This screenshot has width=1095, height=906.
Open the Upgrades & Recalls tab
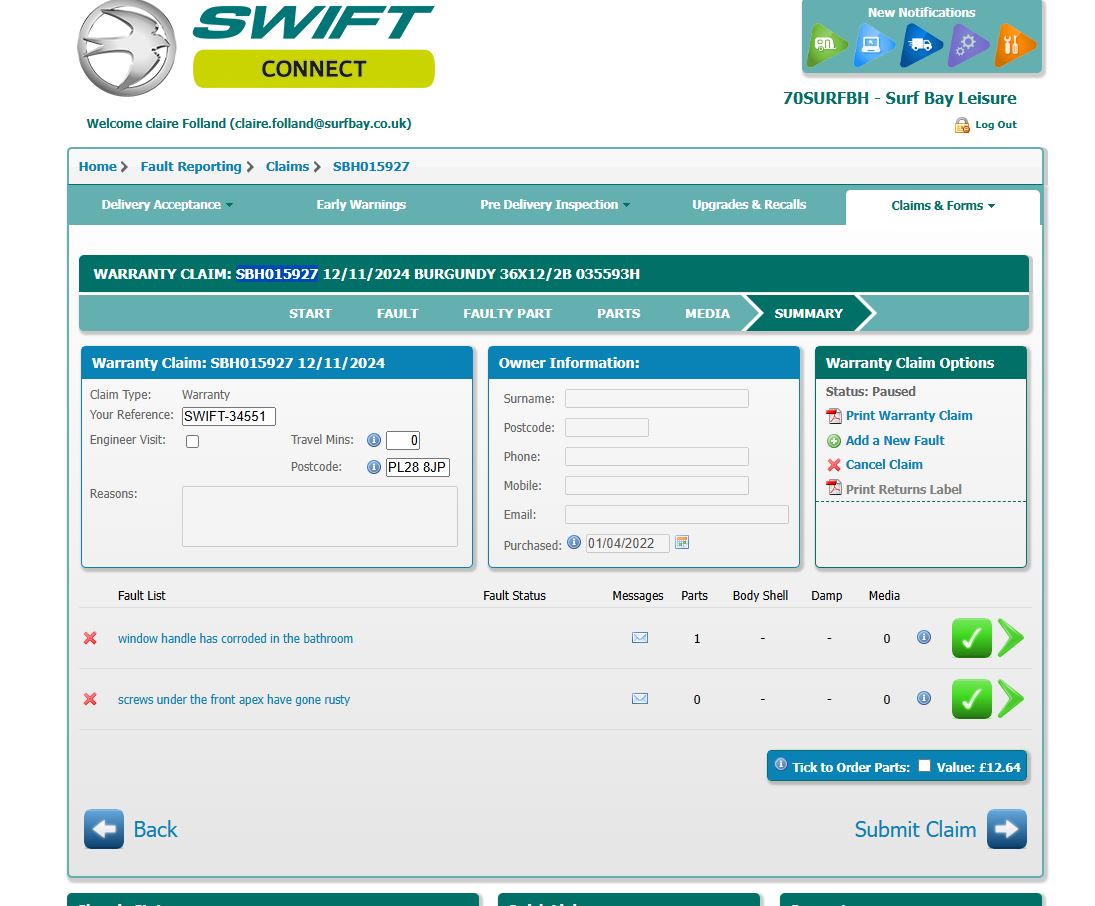click(749, 205)
